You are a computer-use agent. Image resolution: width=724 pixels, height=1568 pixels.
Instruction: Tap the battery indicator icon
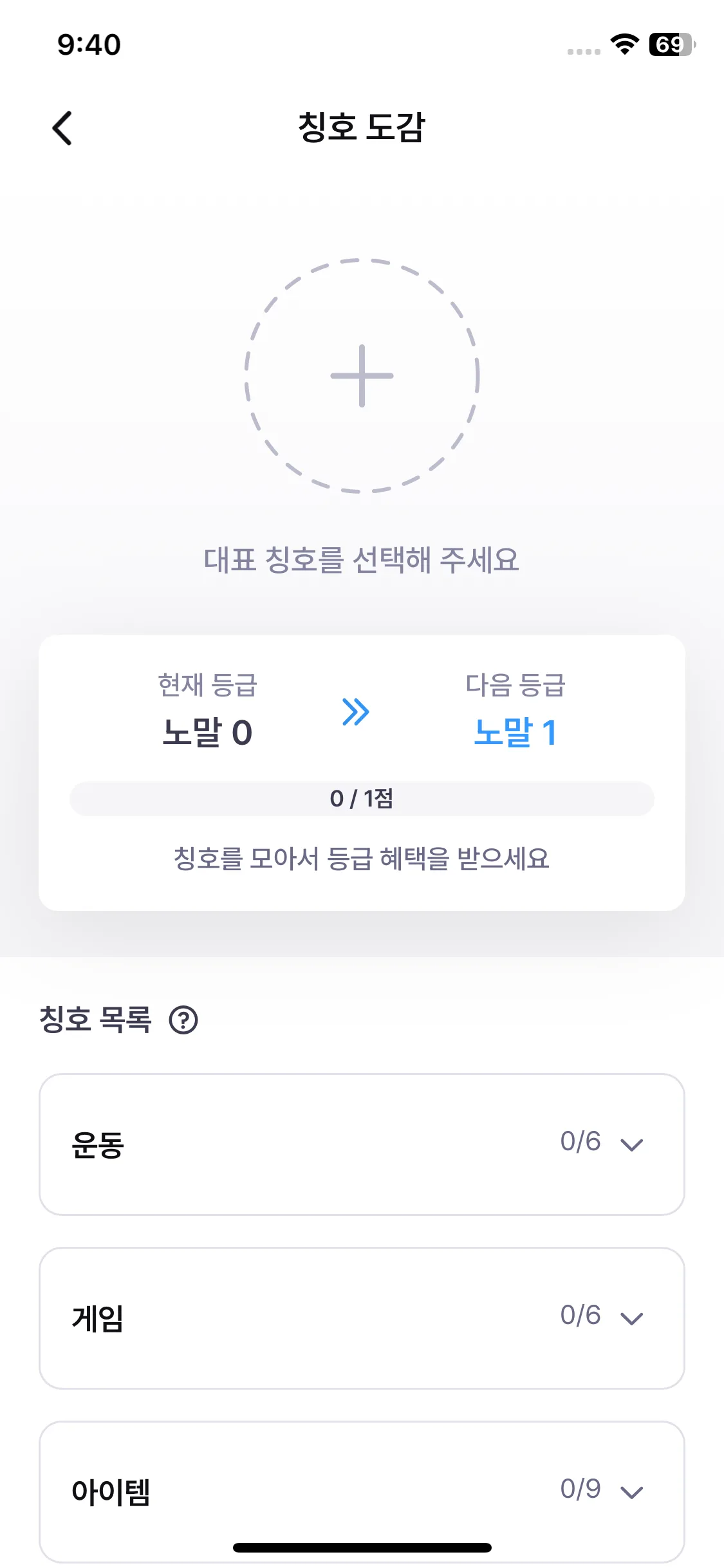(x=672, y=44)
